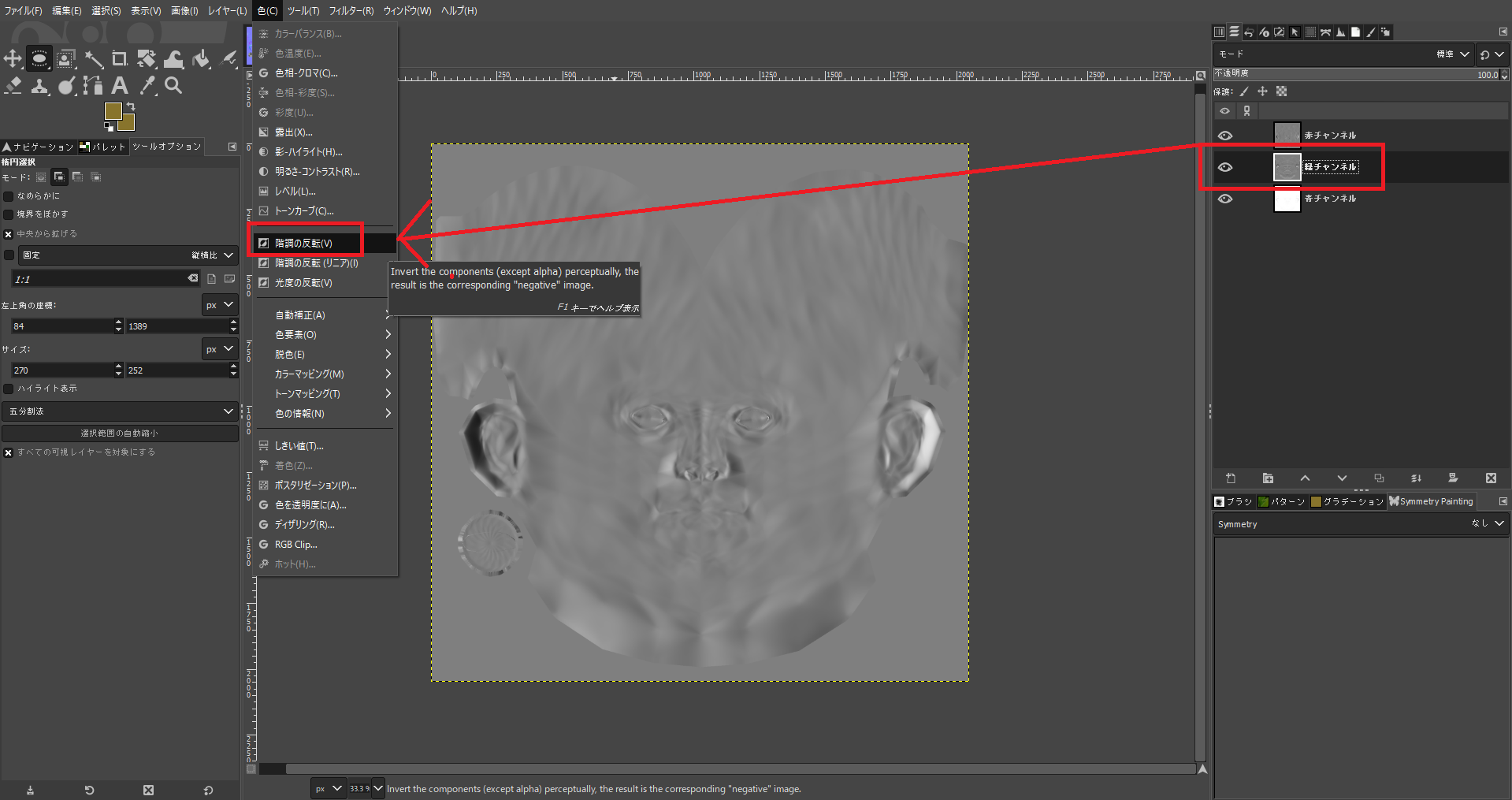Enable the ハイライト表示 checkbox
This screenshot has height=800, width=1512.
(x=9, y=389)
